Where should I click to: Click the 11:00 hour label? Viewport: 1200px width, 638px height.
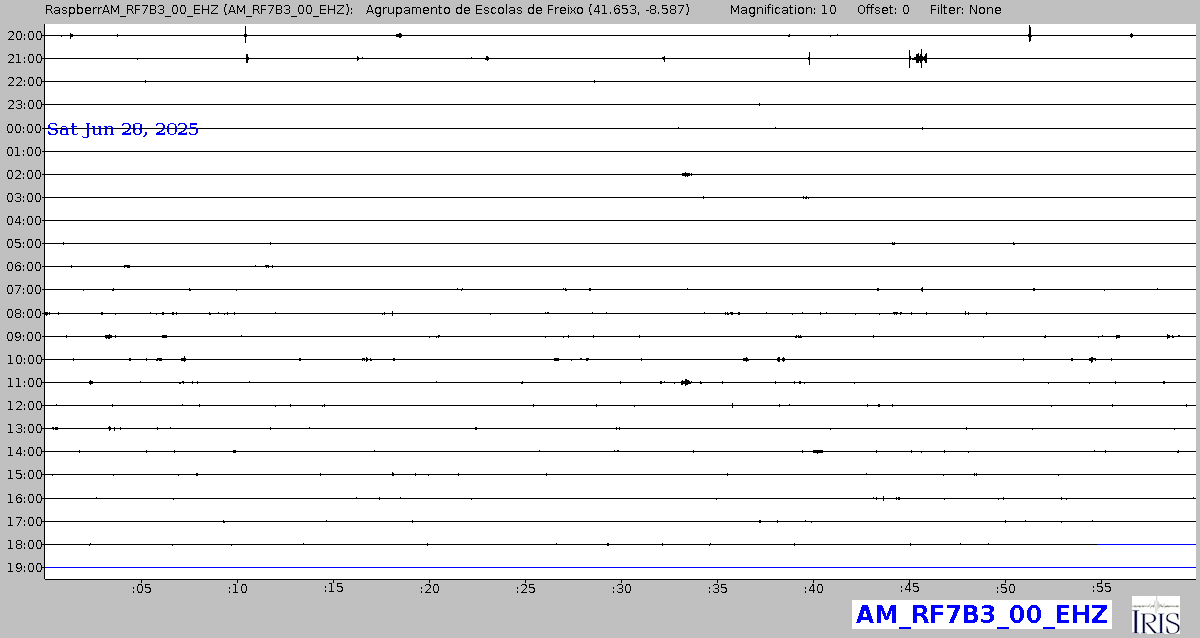pos(24,383)
